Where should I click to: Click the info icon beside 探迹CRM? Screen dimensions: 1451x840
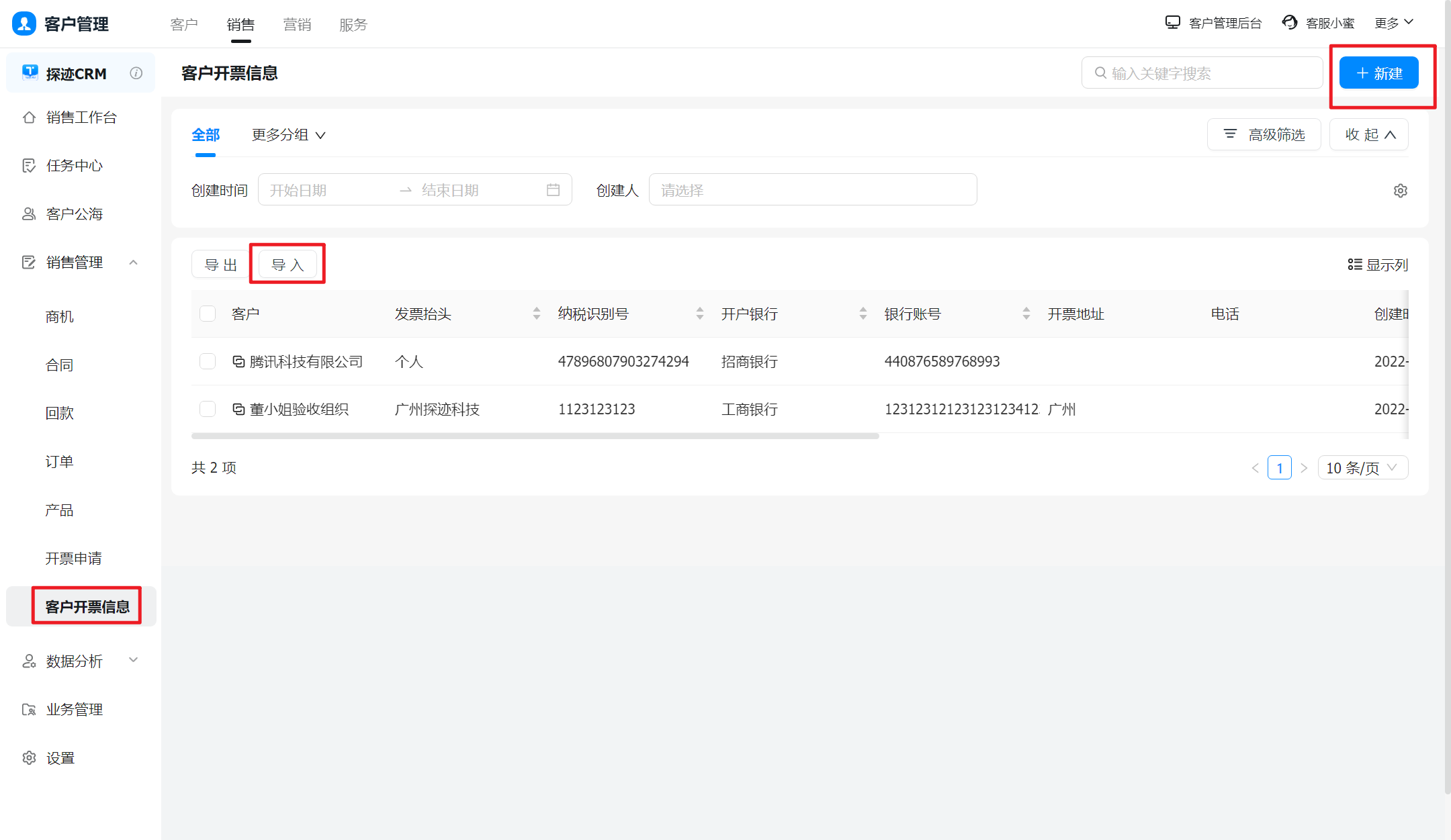(136, 73)
